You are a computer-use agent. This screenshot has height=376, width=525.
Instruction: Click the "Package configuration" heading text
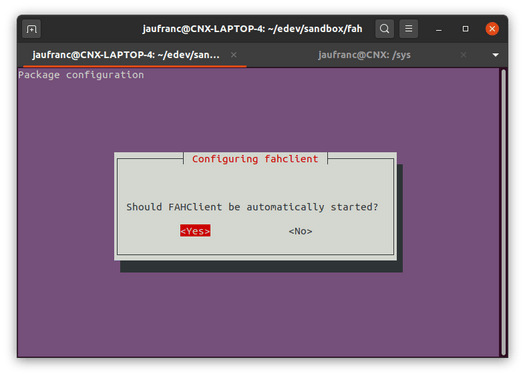(x=81, y=75)
